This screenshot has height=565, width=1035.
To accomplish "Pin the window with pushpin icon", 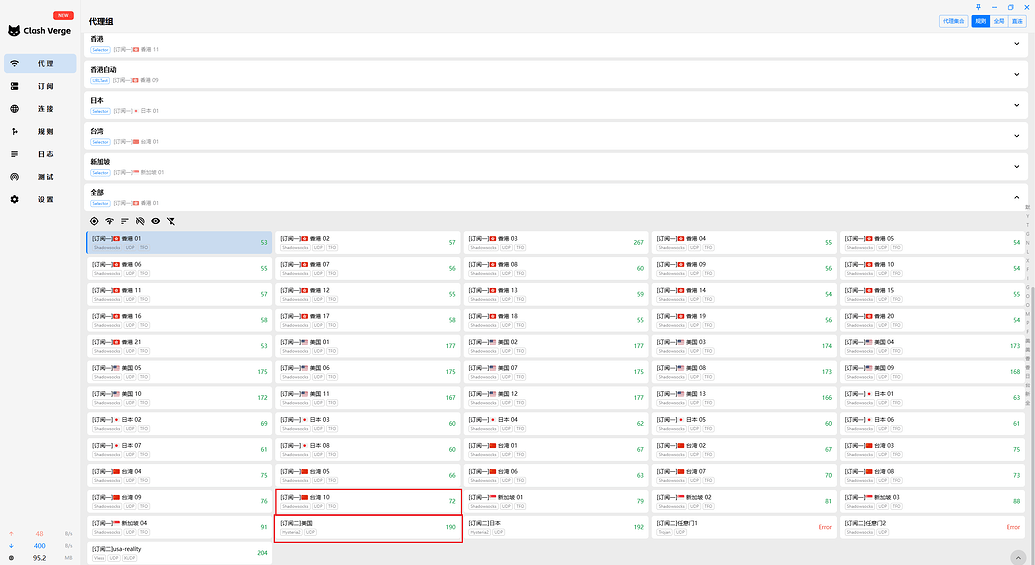I will coord(978,7).
